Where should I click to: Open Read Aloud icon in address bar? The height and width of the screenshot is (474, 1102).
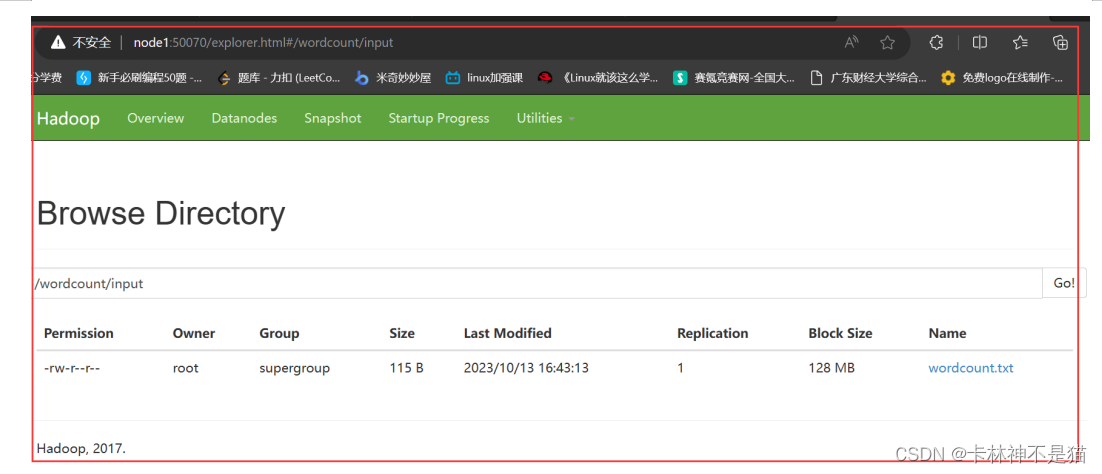852,43
